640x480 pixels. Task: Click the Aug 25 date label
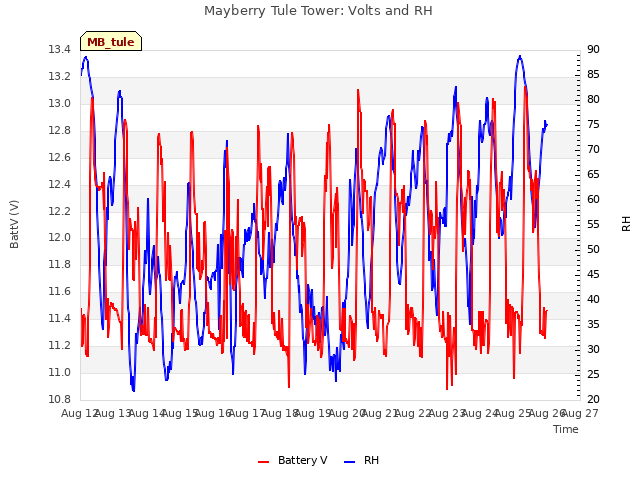[513, 413]
